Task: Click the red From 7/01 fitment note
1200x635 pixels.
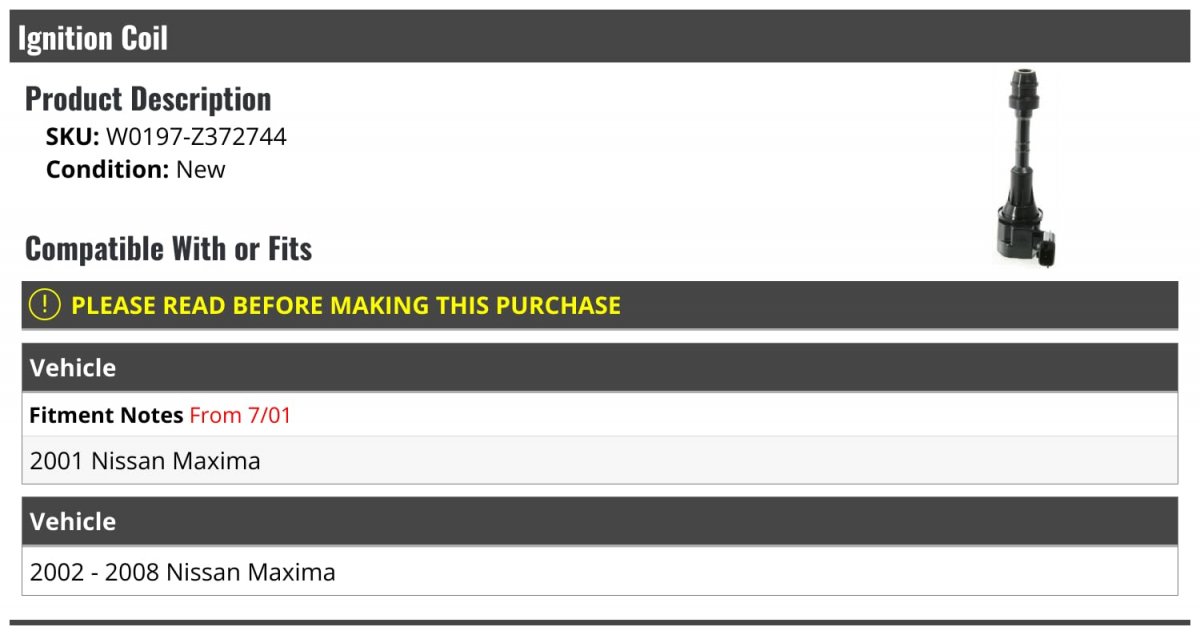Action: point(240,415)
